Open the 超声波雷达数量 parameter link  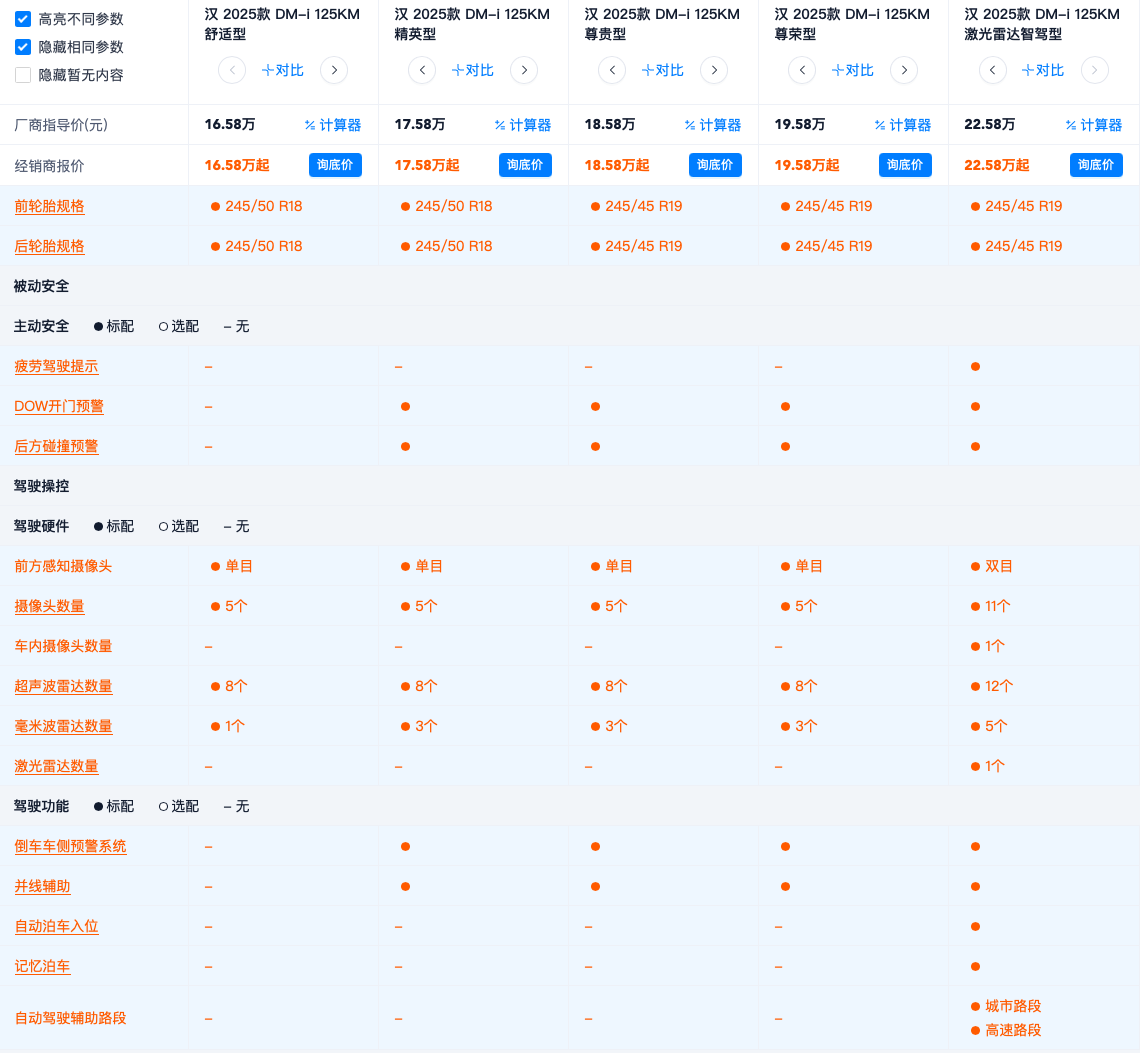[x=63, y=687]
